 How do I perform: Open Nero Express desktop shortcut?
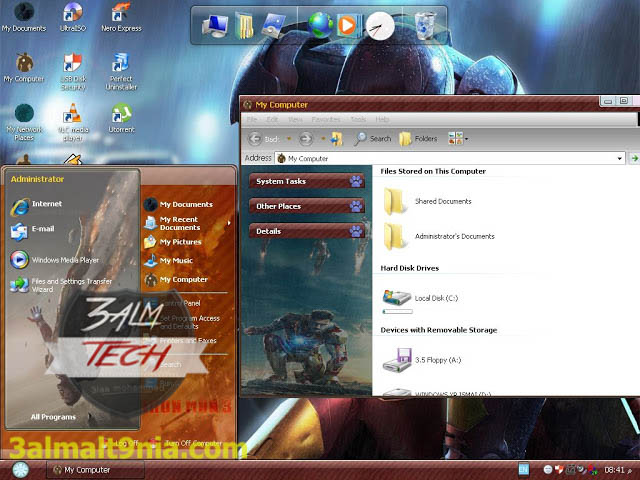121,17
